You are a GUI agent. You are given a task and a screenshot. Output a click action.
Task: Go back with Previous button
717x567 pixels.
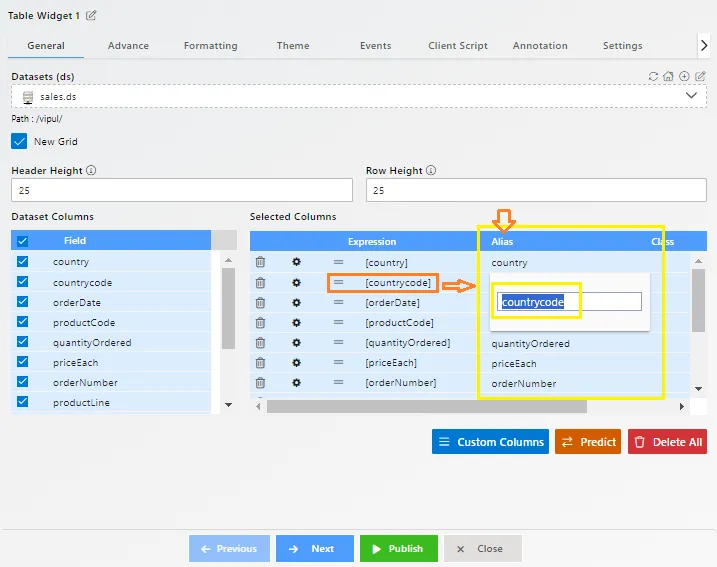(x=229, y=548)
